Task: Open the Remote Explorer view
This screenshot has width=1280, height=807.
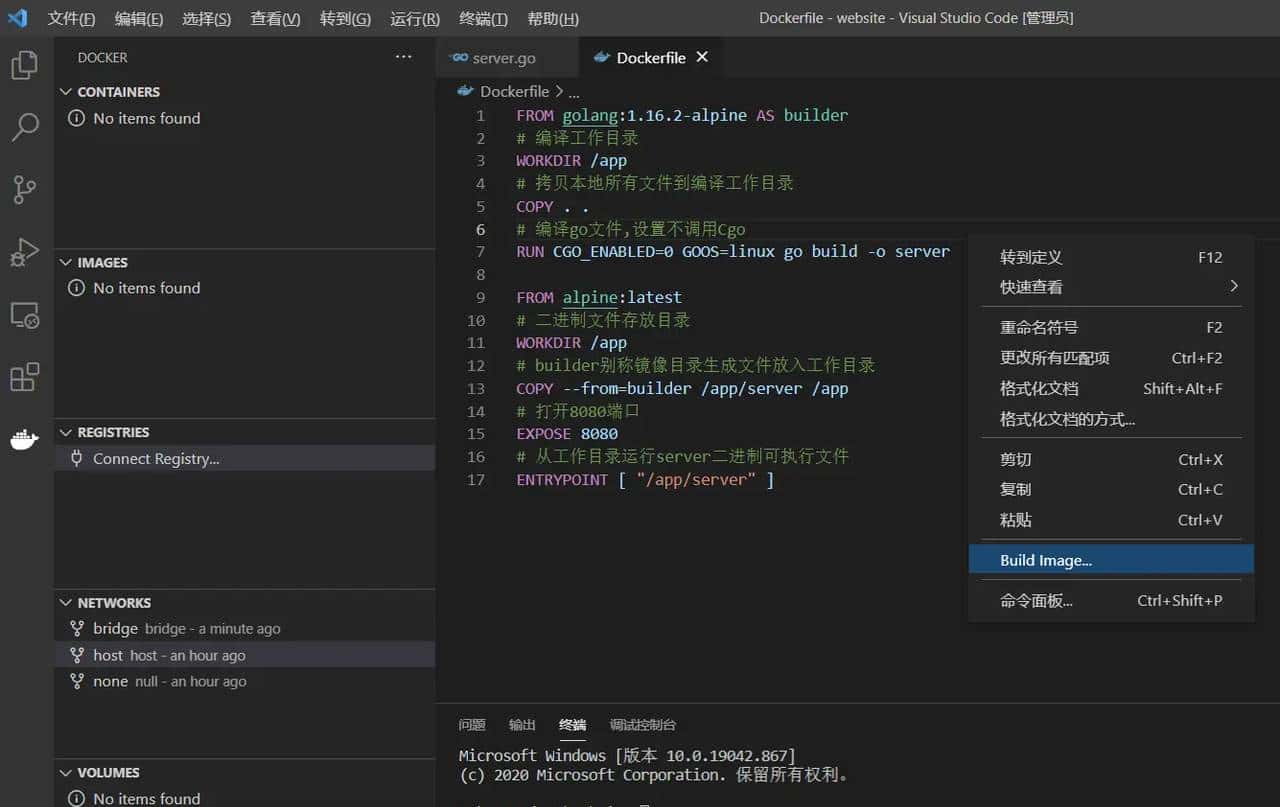Action: point(24,315)
